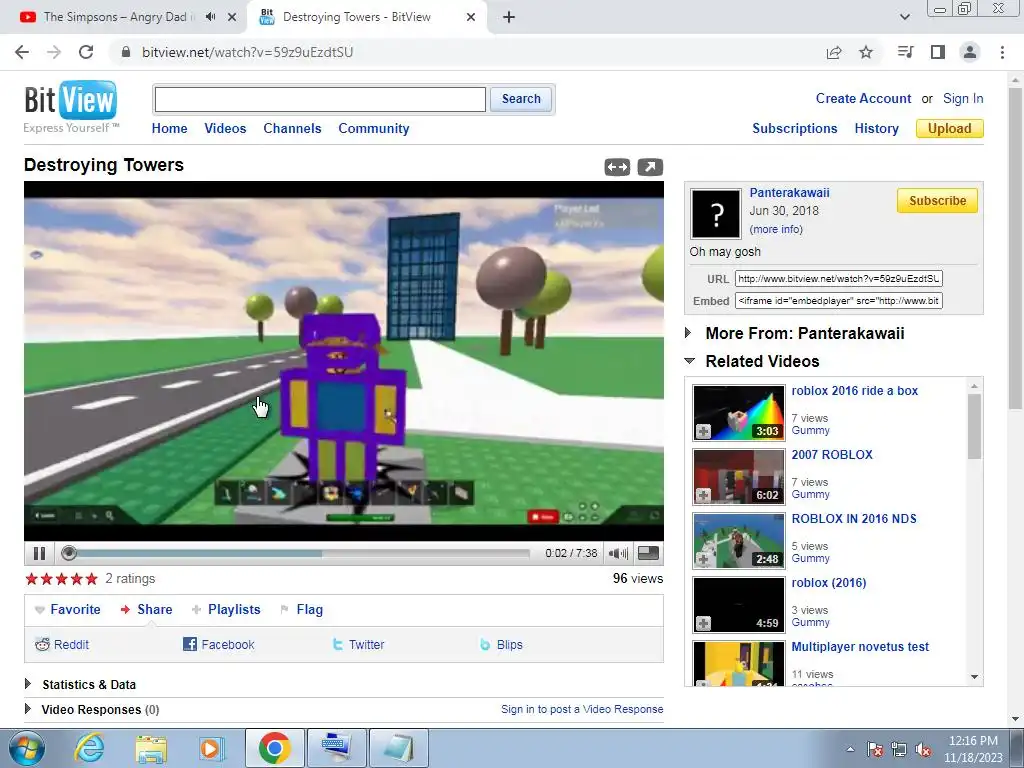Click the BitView search input field

(320, 99)
